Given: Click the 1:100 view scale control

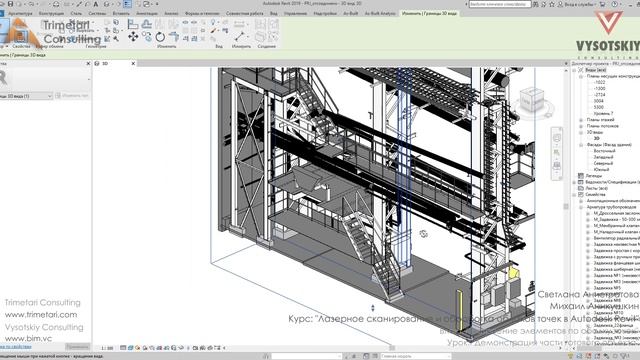Looking at the screenshot, I should (107, 348).
